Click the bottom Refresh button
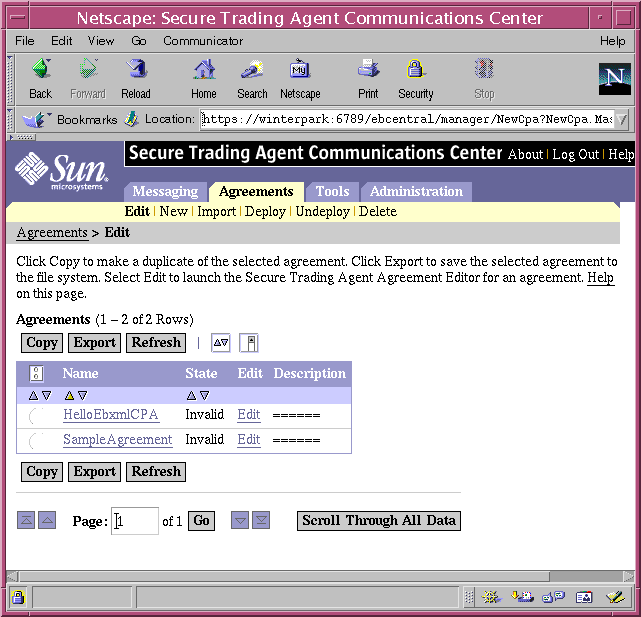Screen dimensions: 641x617 pos(156,472)
